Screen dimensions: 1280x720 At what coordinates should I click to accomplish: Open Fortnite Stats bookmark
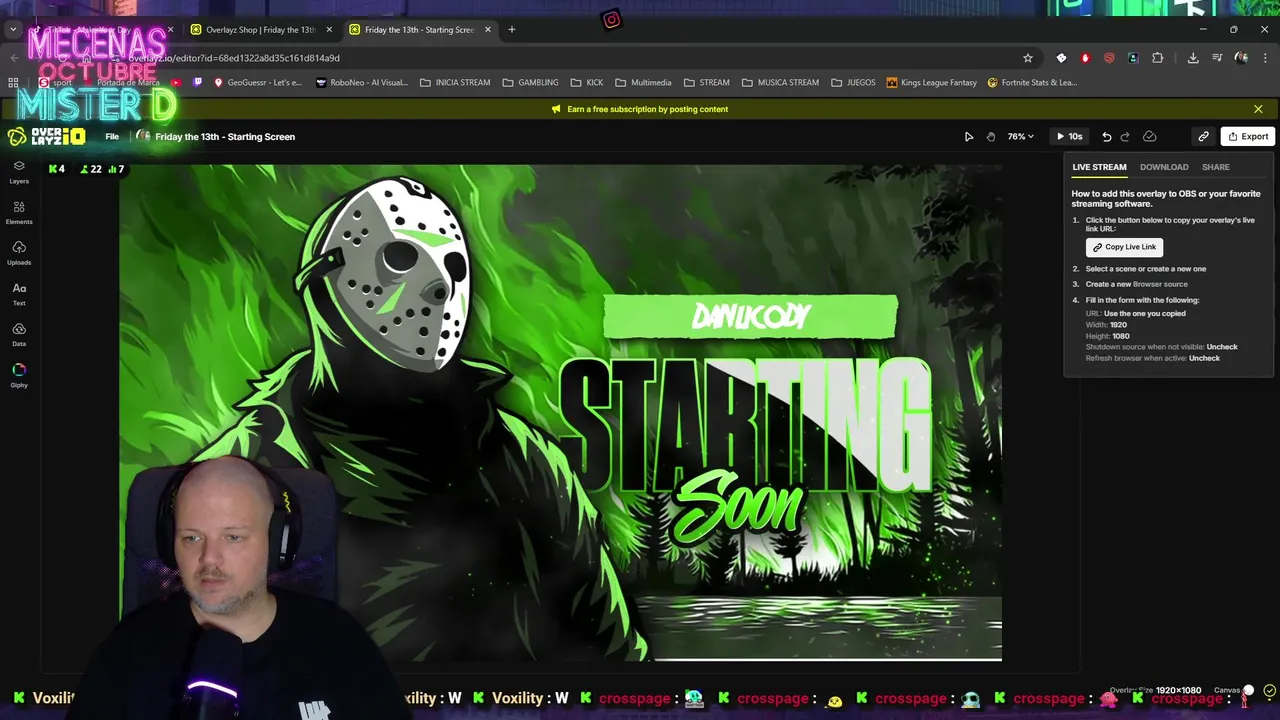coord(1032,83)
